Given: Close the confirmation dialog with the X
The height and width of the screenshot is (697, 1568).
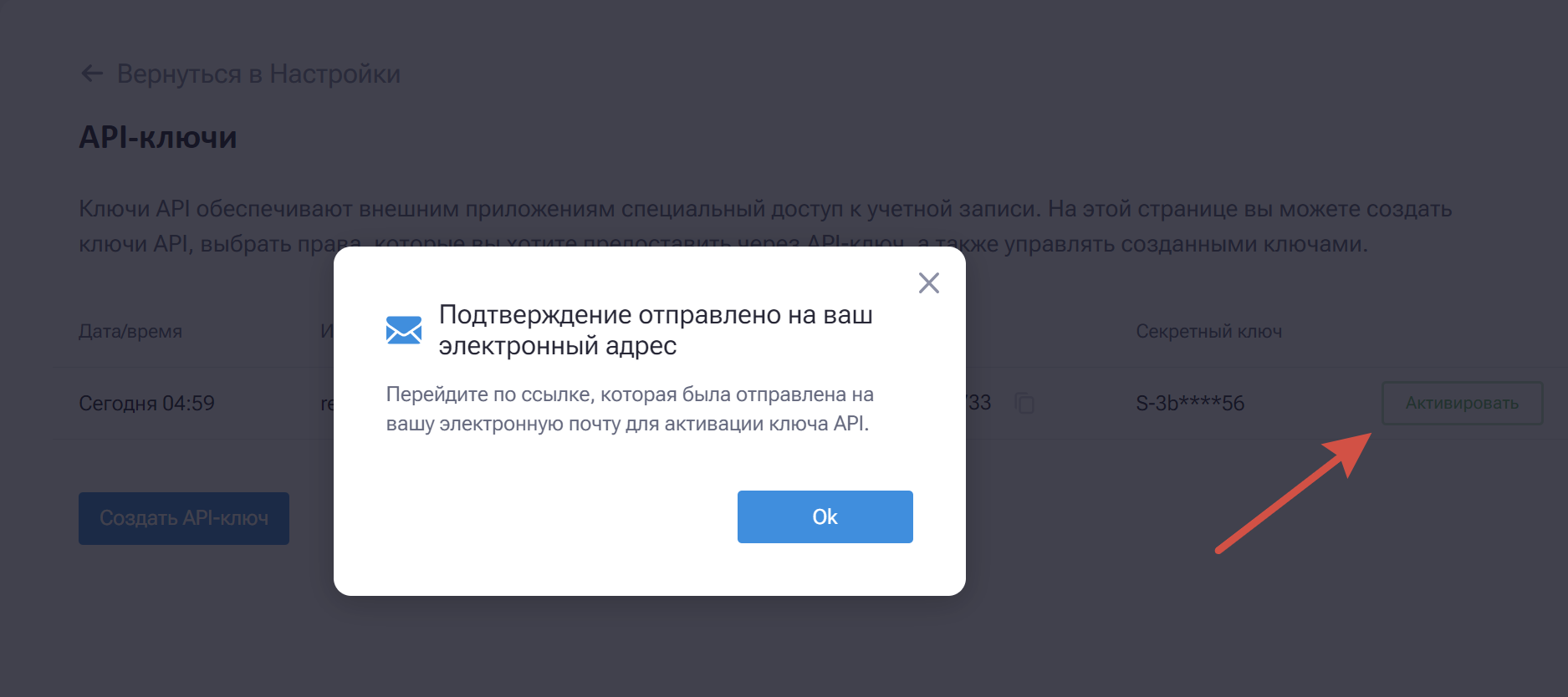Looking at the screenshot, I should (929, 282).
